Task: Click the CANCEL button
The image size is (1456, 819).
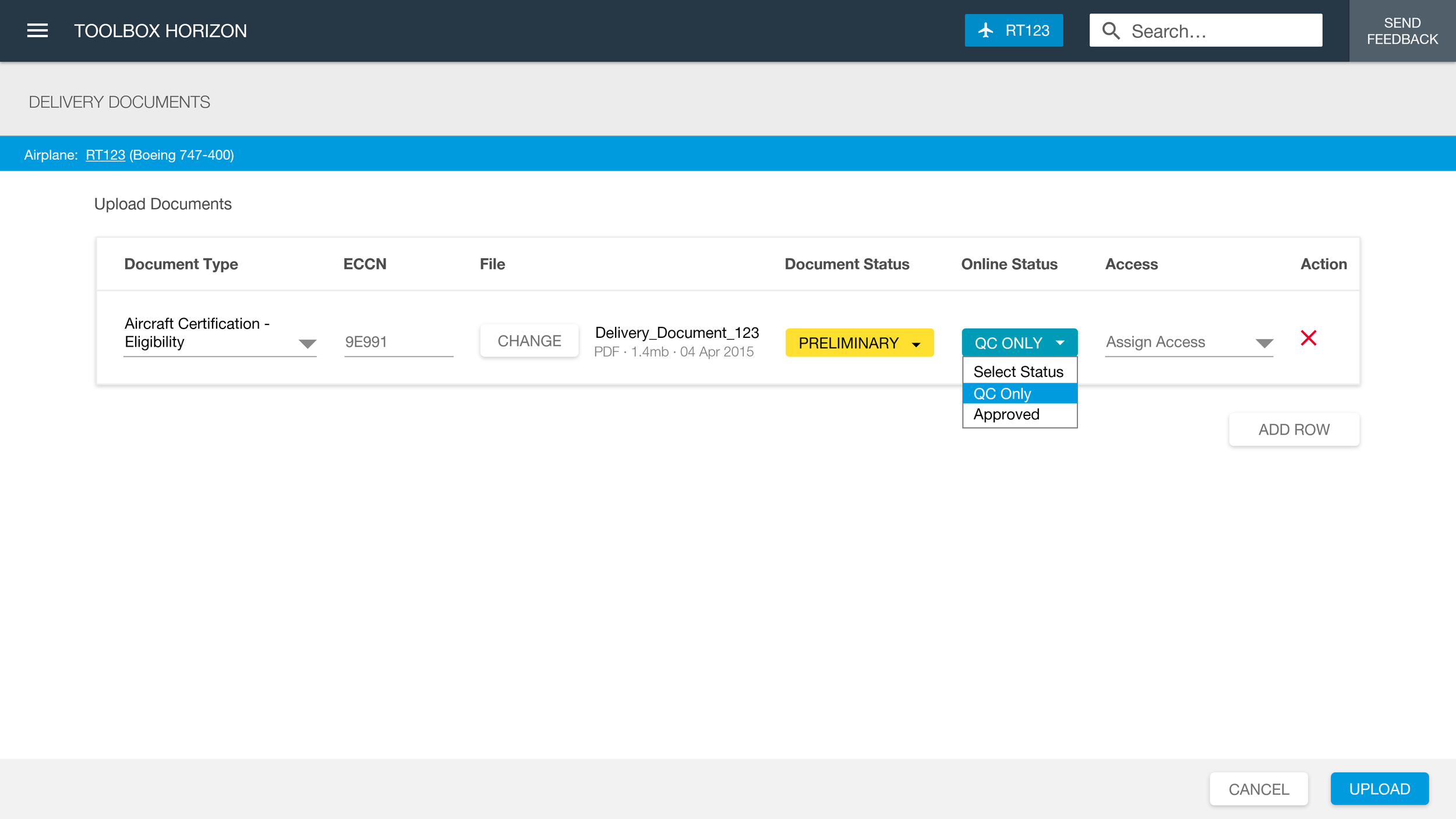Action: [x=1259, y=789]
